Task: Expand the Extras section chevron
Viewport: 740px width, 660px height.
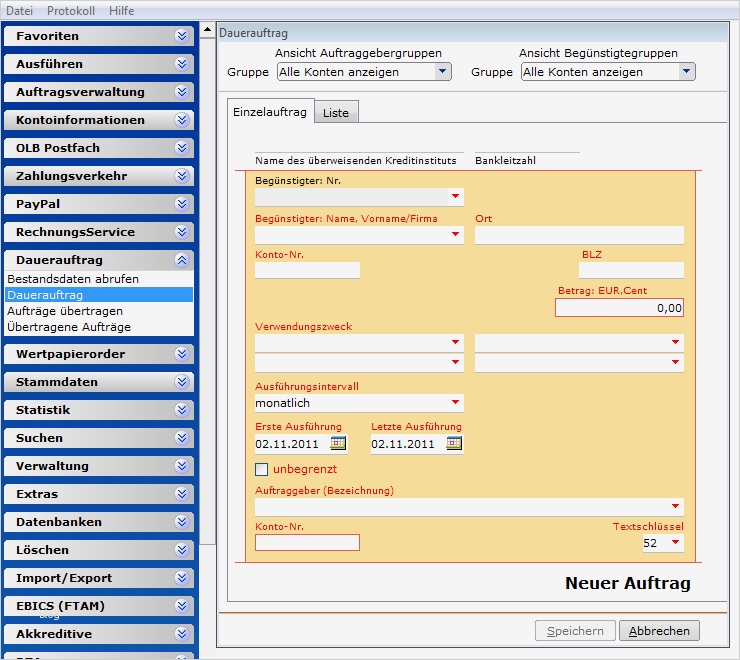Action: pos(182,494)
